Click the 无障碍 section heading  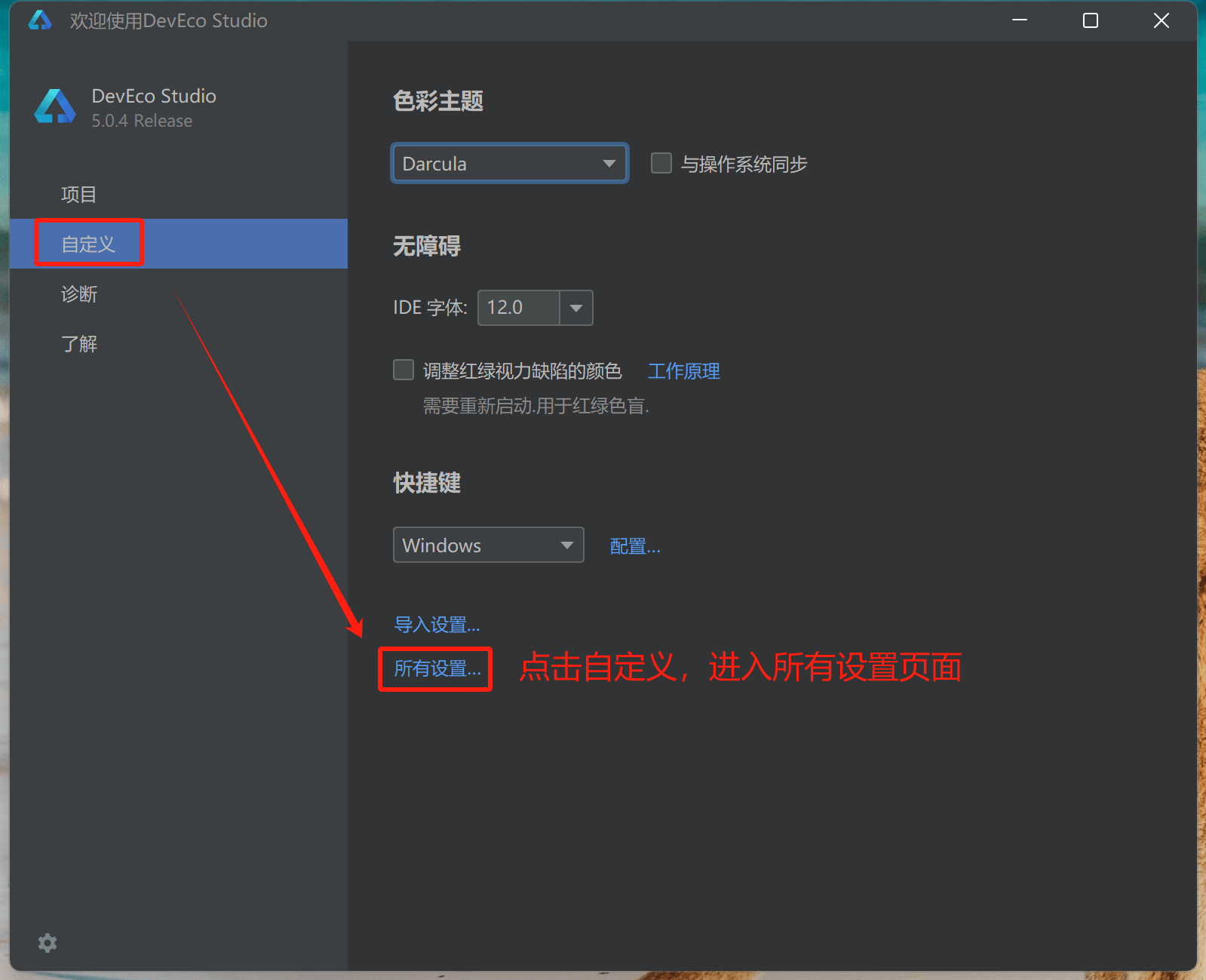[x=427, y=246]
